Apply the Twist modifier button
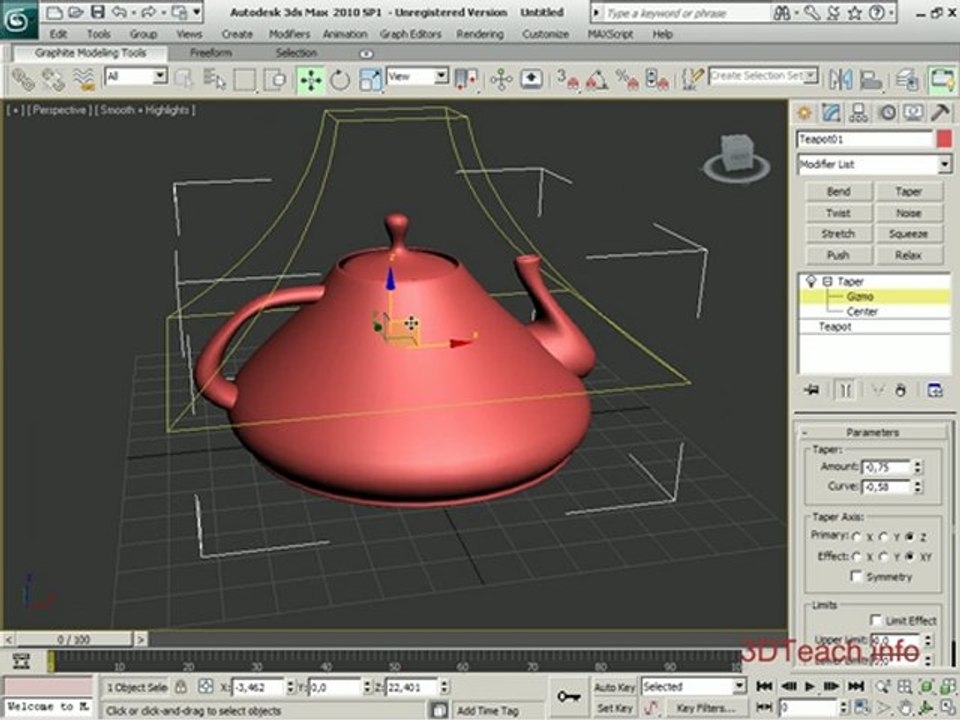Image resolution: width=960 pixels, height=720 pixels. pos(838,213)
